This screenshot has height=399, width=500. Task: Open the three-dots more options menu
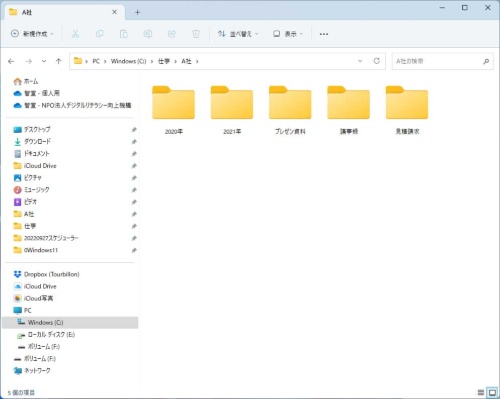point(324,34)
